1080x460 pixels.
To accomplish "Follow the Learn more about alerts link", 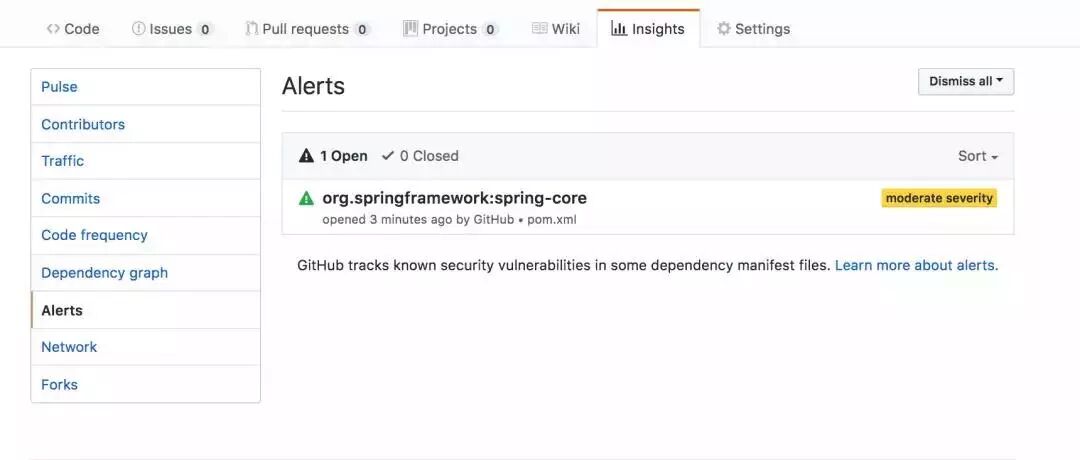I will (916, 265).
